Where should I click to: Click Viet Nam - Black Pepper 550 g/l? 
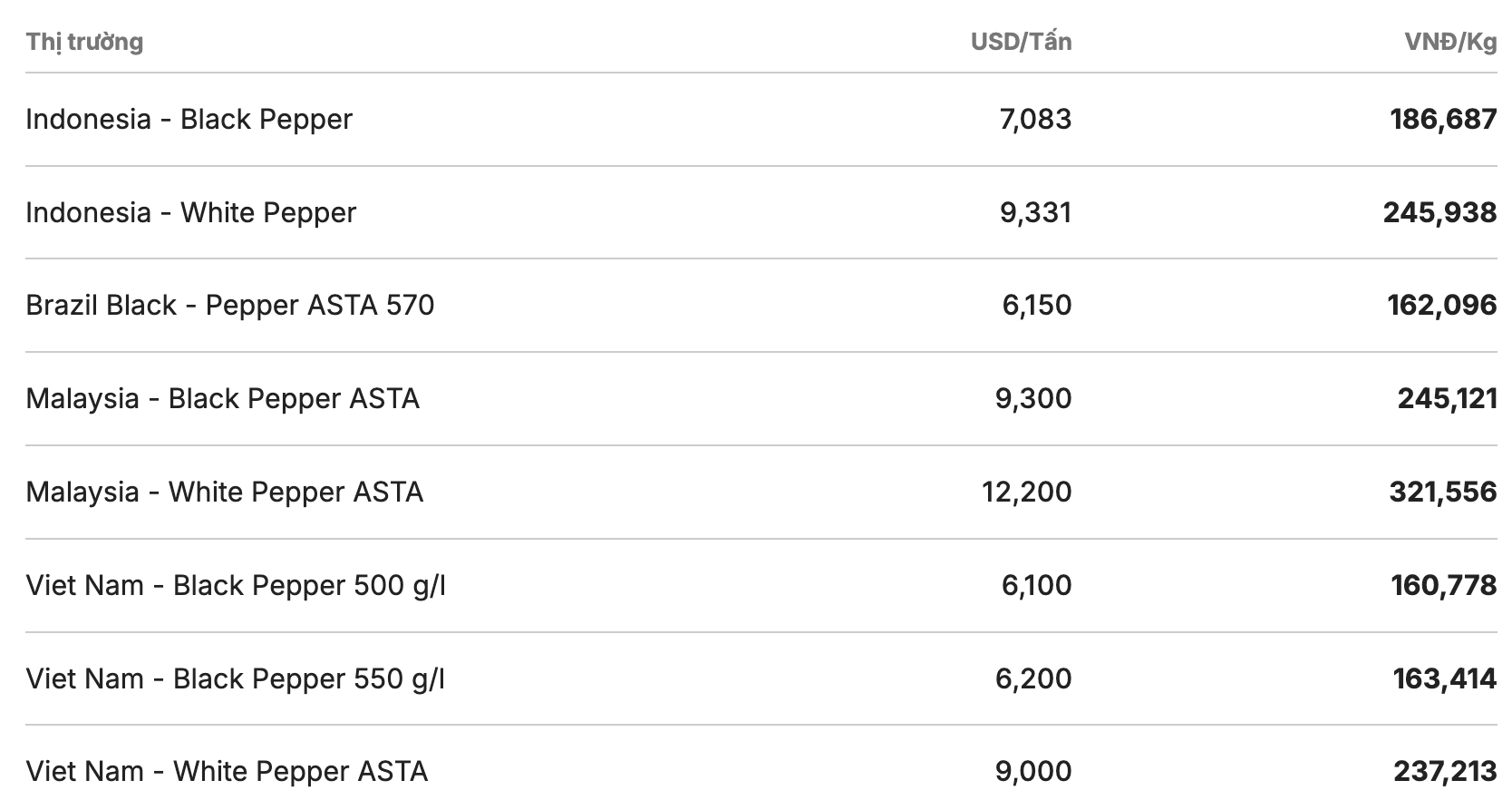235,678
